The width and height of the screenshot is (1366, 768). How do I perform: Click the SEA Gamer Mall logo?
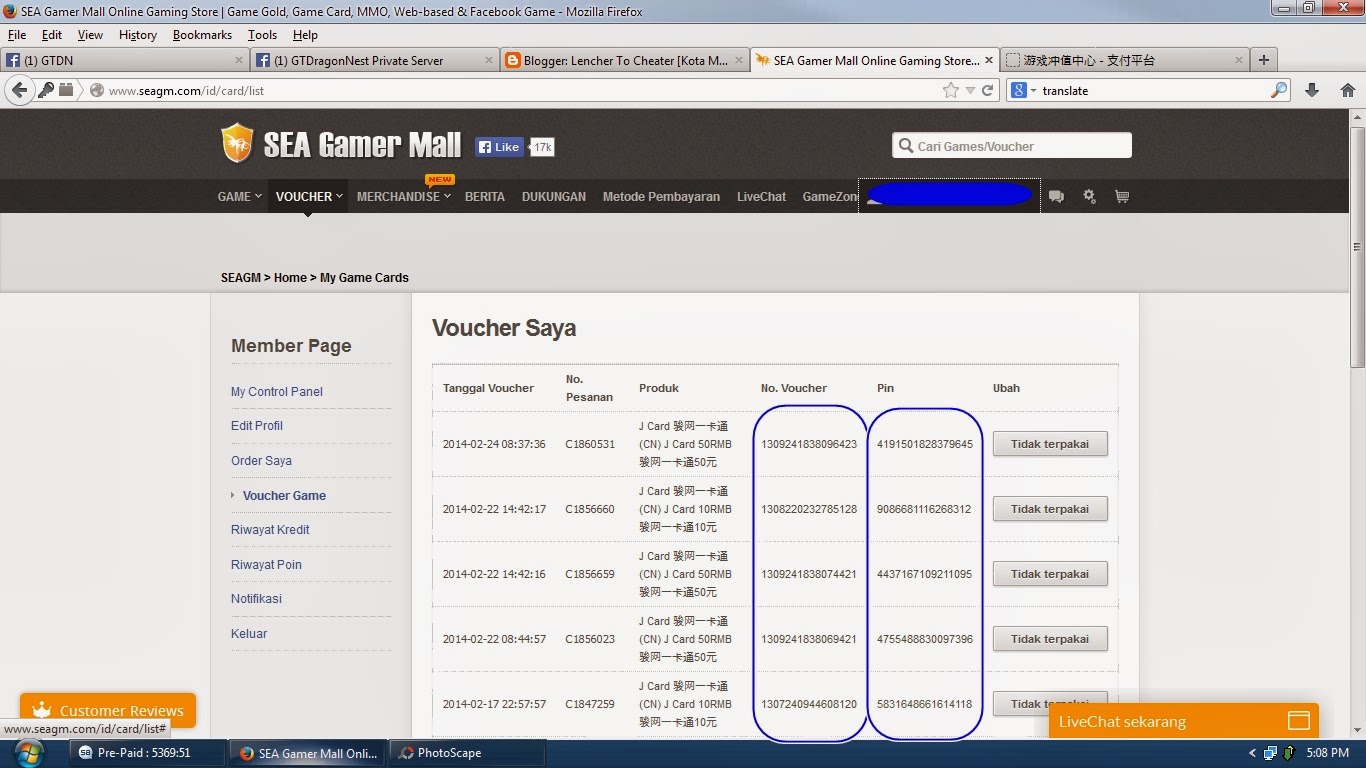341,144
